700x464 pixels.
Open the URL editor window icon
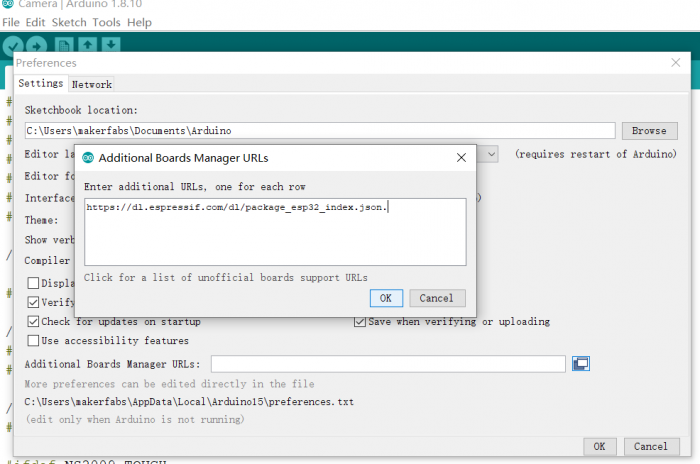click(581, 364)
